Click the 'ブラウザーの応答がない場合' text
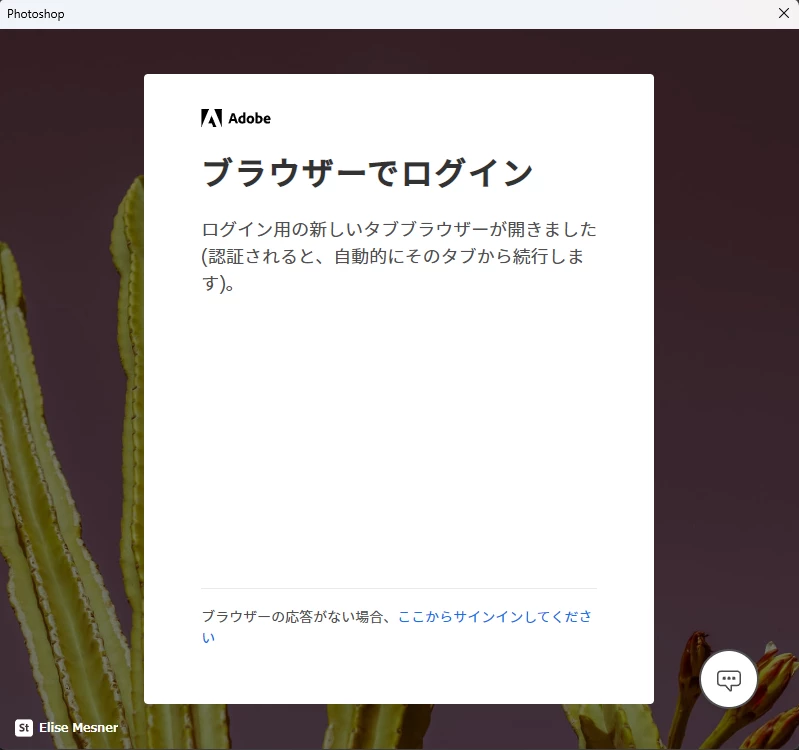This screenshot has height=750, width=799. point(291,617)
